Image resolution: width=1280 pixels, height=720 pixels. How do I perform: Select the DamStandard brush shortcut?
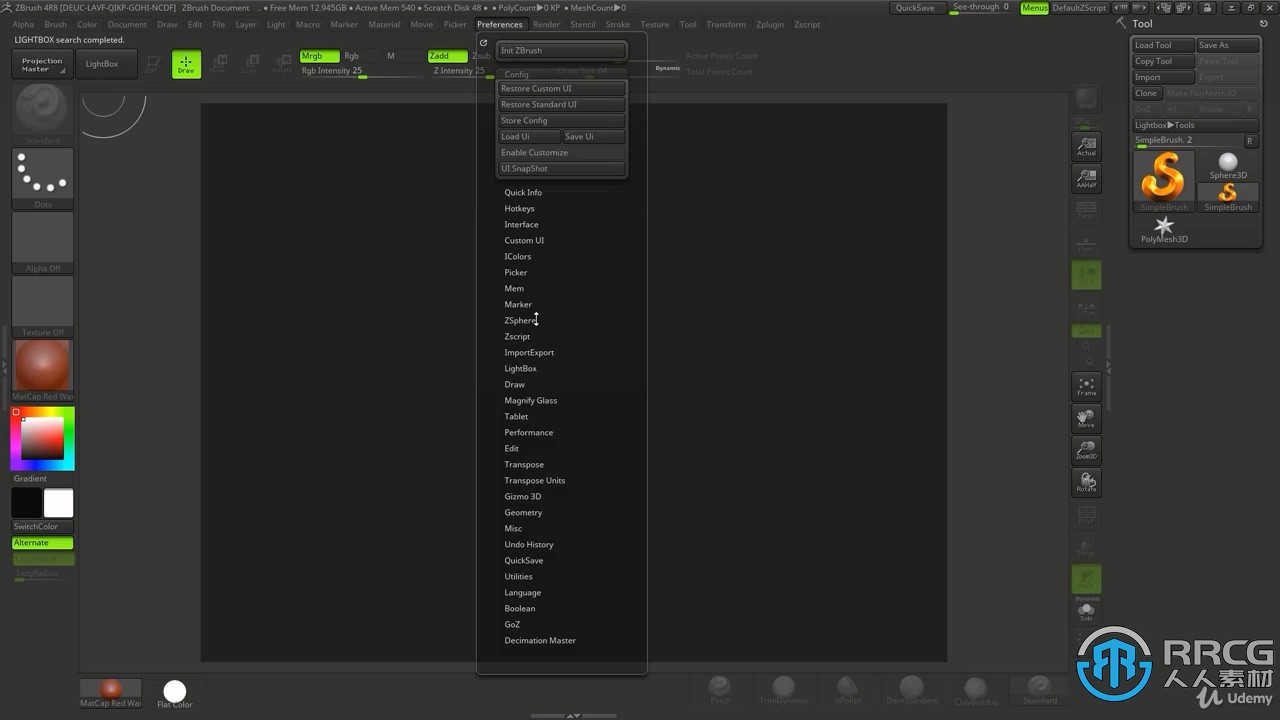[911, 690]
